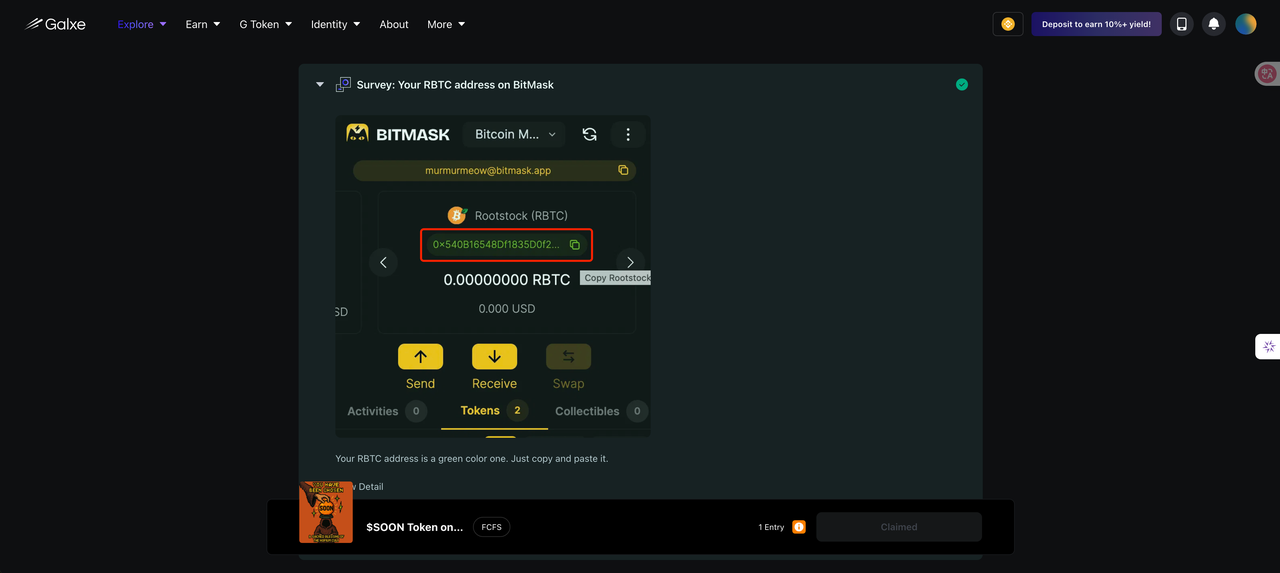
Task: Copy the green 0x540B RBTC address icon
Action: (x=575, y=244)
